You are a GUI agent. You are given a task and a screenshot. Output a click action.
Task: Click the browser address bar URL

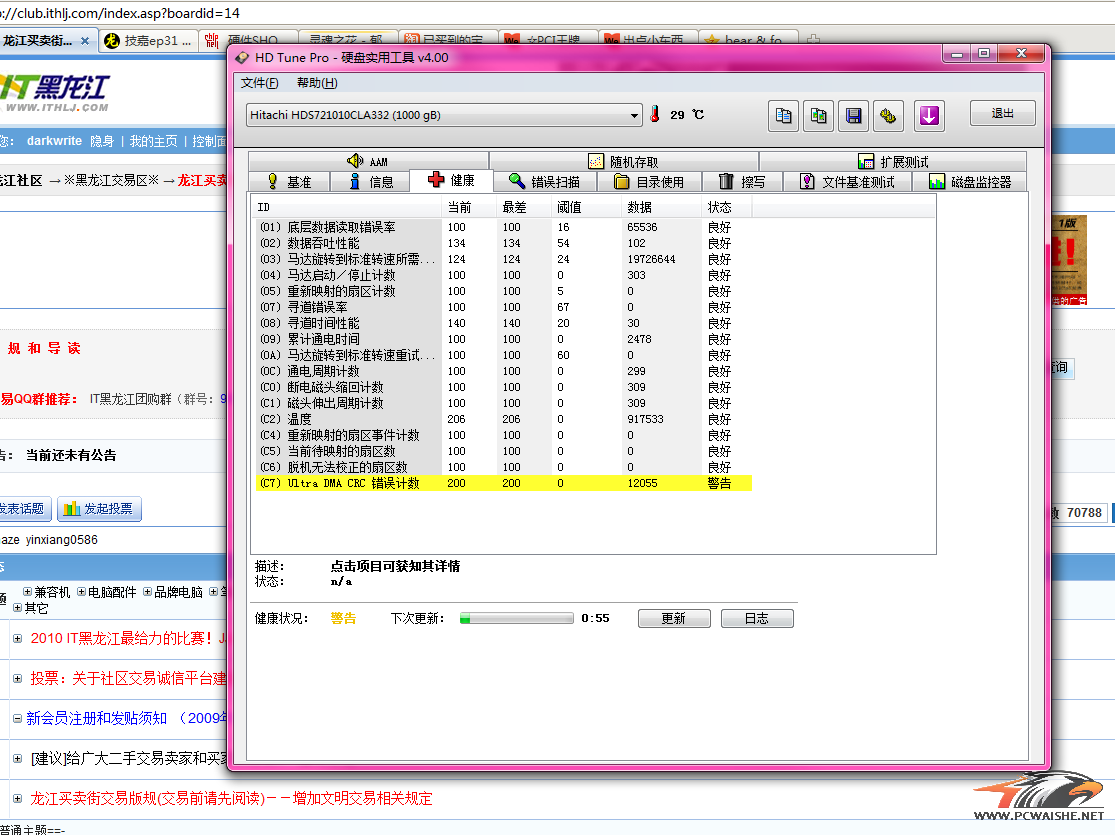[121, 14]
